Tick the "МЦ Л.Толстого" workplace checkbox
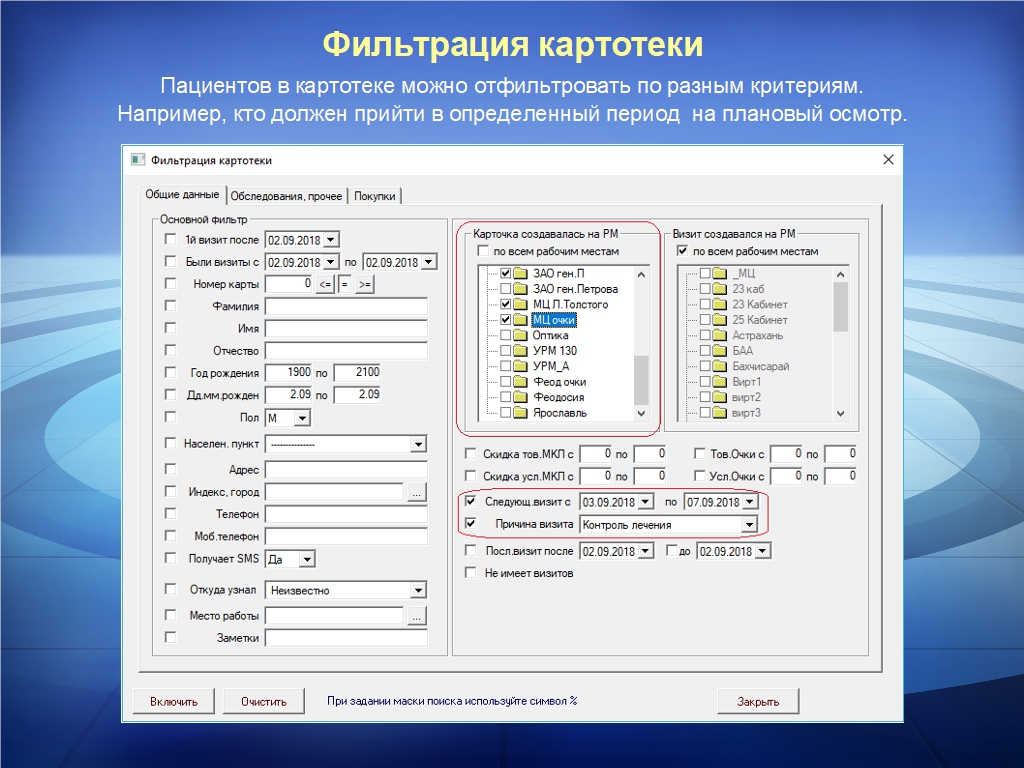The height and width of the screenshot is (768, 1024). coord(505,304)
